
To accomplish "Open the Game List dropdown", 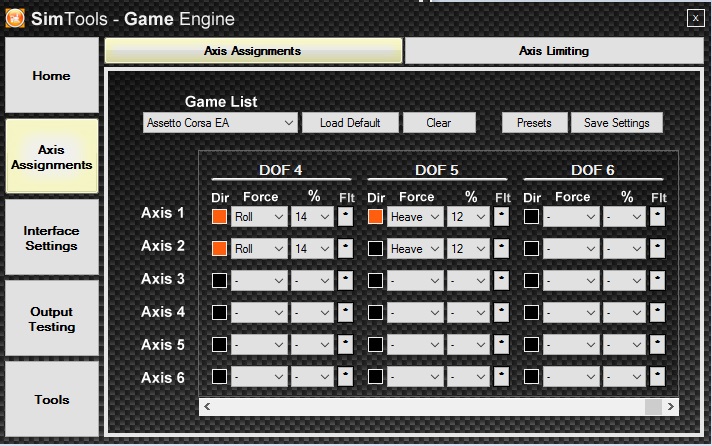I will [220, 123].
